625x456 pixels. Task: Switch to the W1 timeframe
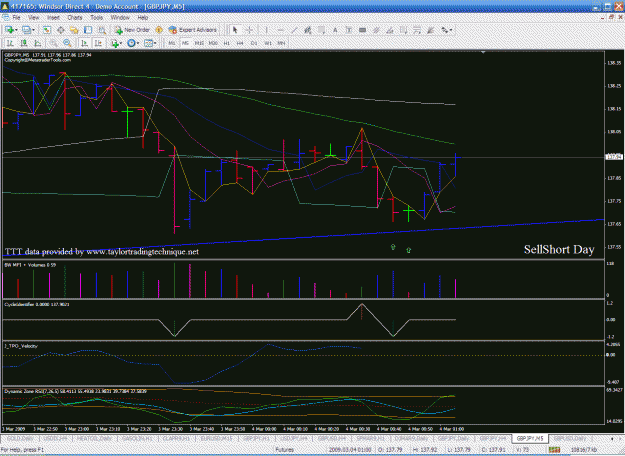click(267, 43)
